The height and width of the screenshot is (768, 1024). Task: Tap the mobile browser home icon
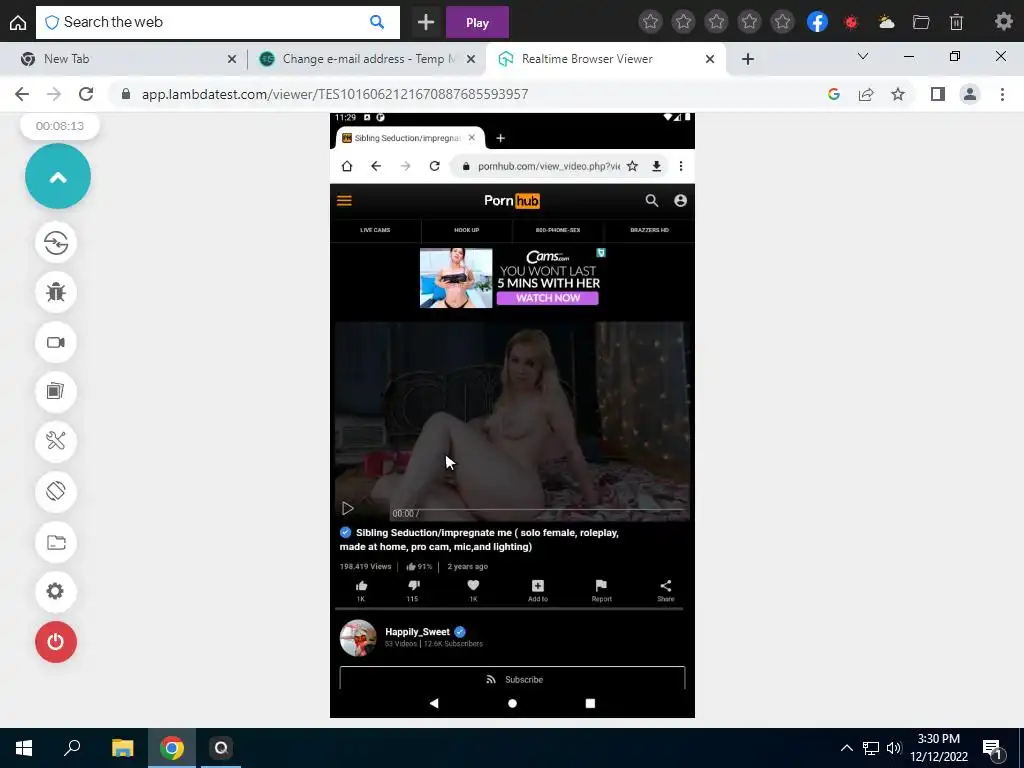[347, 166]
